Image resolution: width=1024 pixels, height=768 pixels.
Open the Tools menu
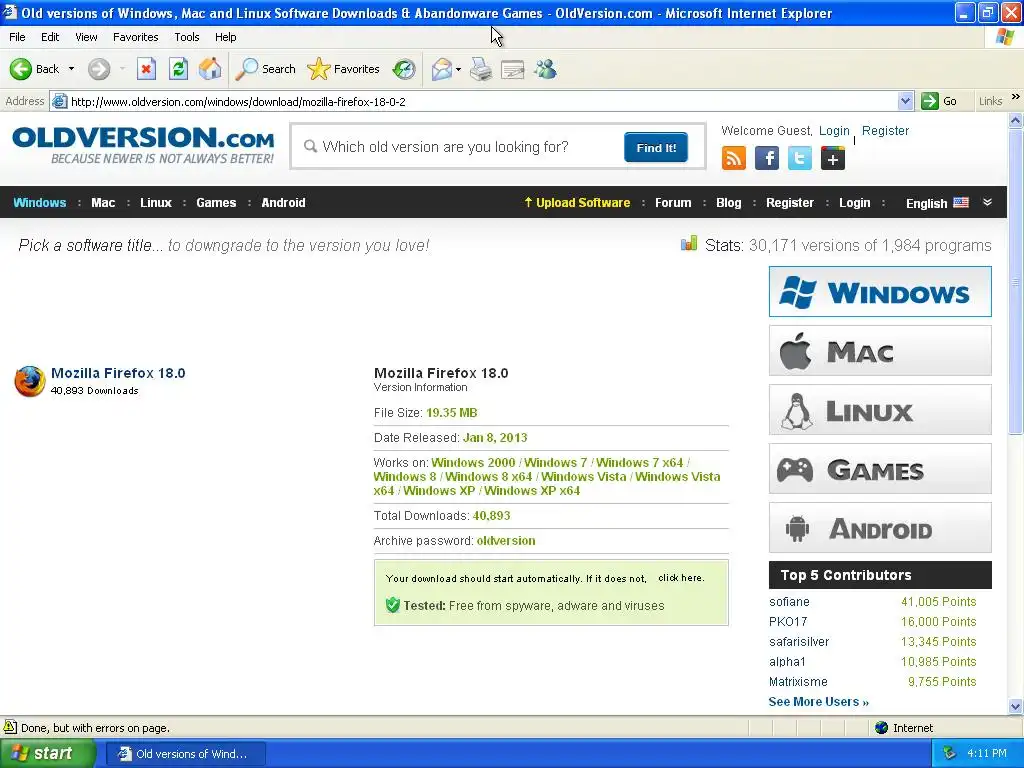point(187,37)
